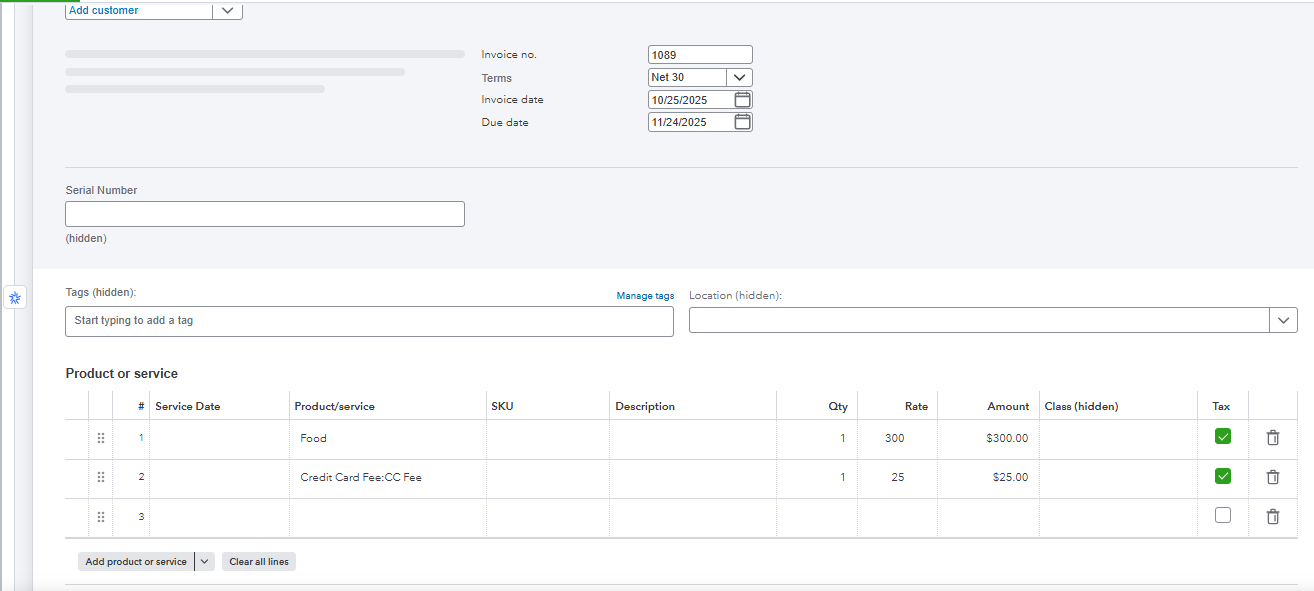Open the Invoice date calendar picker
This screenshot has width=1314, height=591.
point(742,100)
